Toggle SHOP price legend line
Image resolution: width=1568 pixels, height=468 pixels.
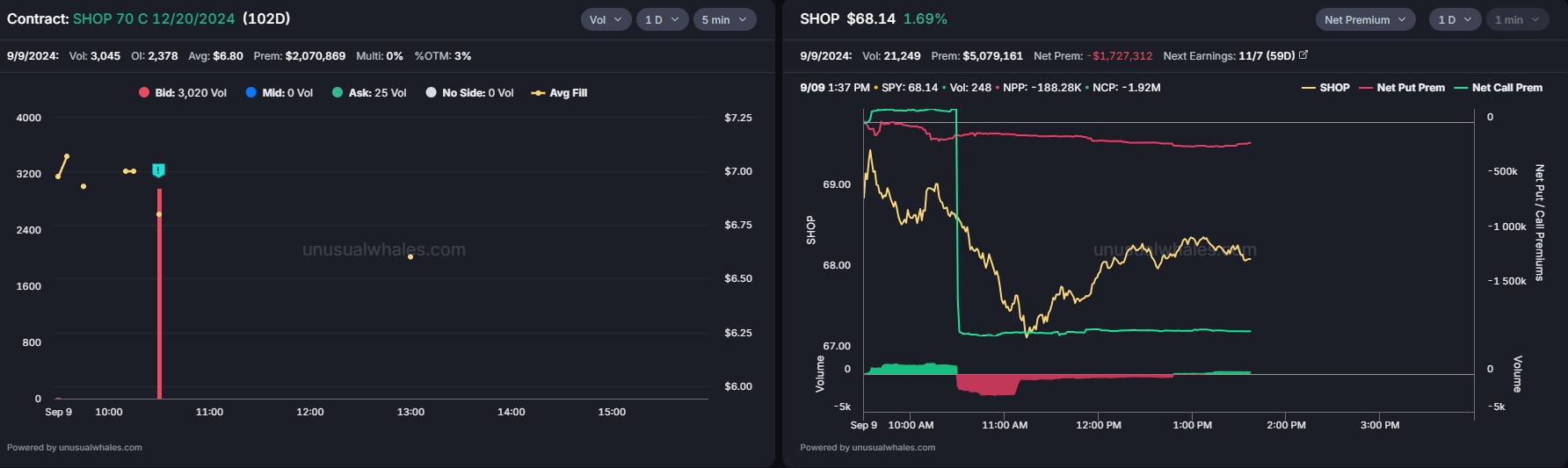tap(1325, 88)
